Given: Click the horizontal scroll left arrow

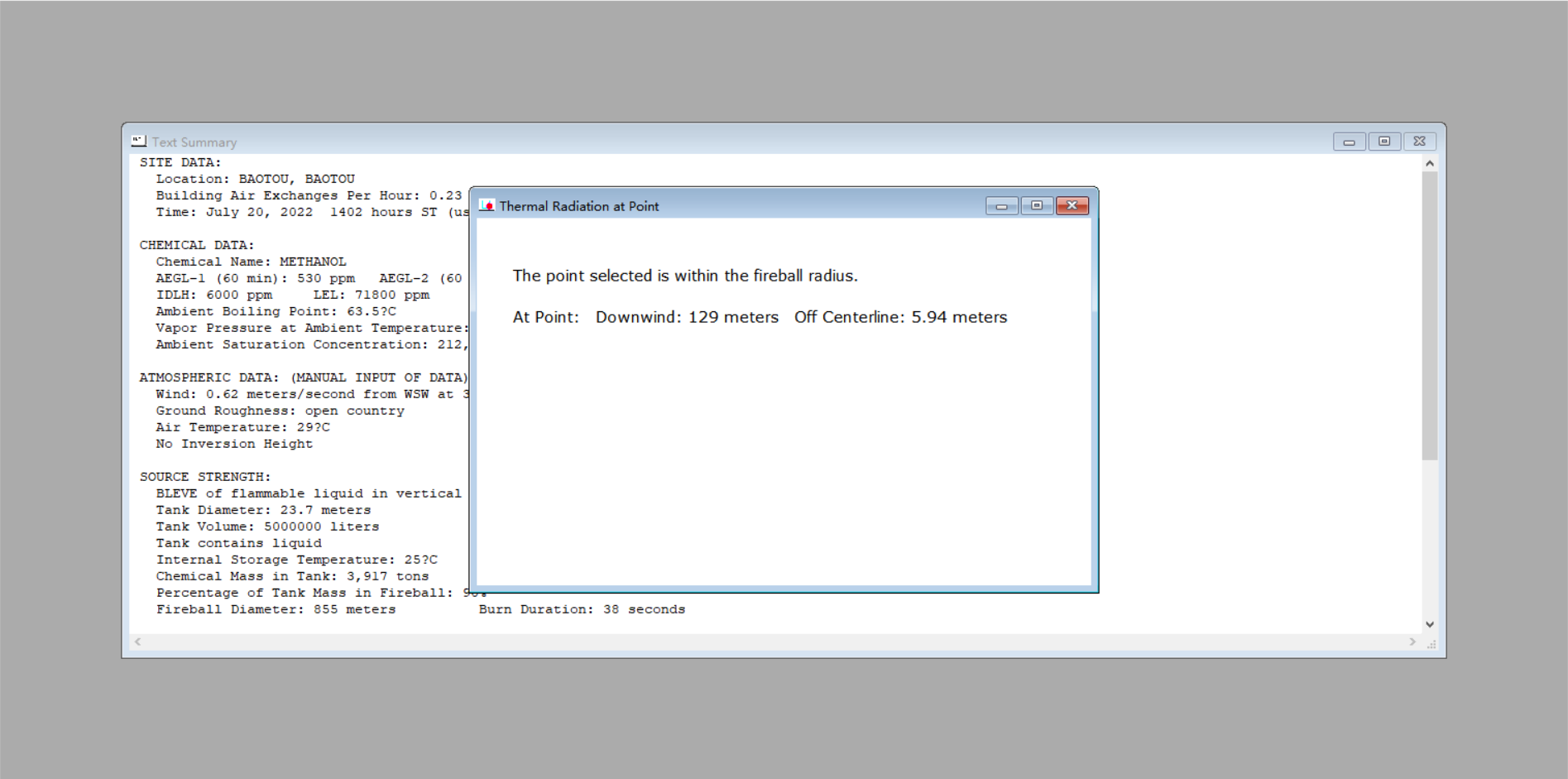Looking at the screenshot, I should pyautogui.click(x=138, y=642).
